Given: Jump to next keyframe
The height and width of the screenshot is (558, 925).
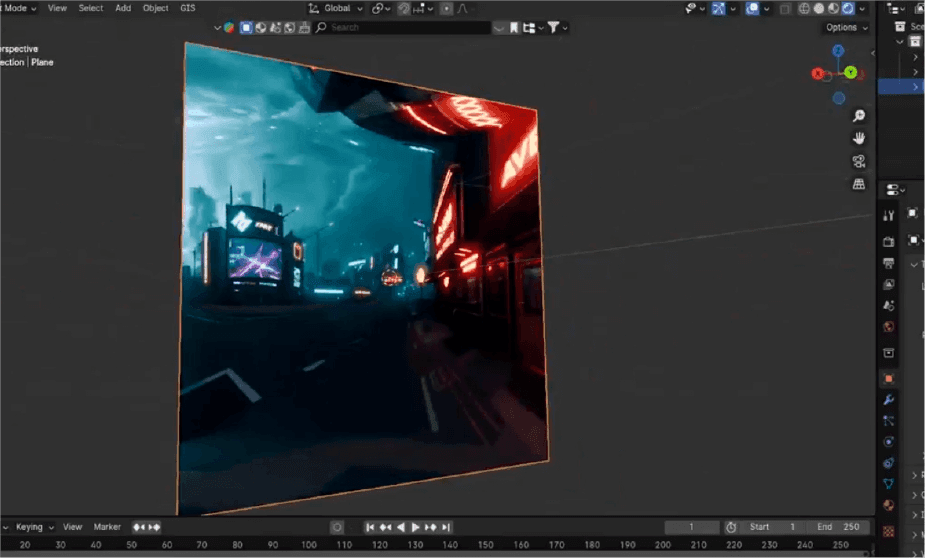Looking at the screenshot, I should tap(431, 527).
